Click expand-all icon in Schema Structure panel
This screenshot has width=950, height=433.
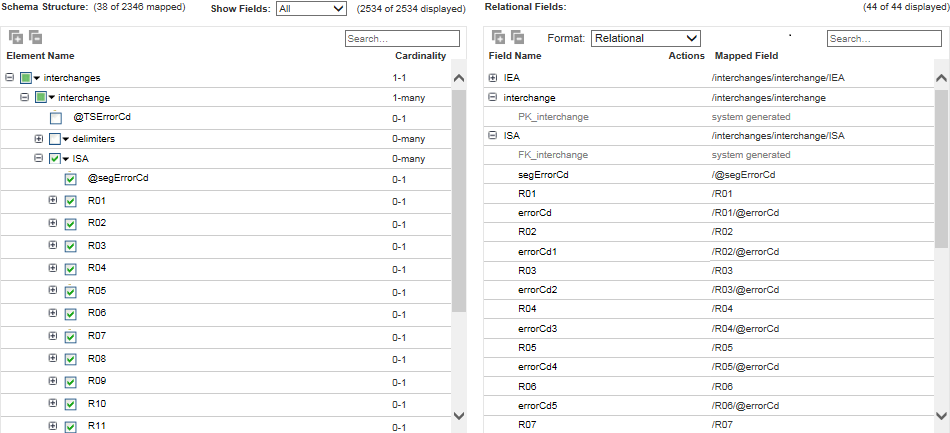point(16,38)
